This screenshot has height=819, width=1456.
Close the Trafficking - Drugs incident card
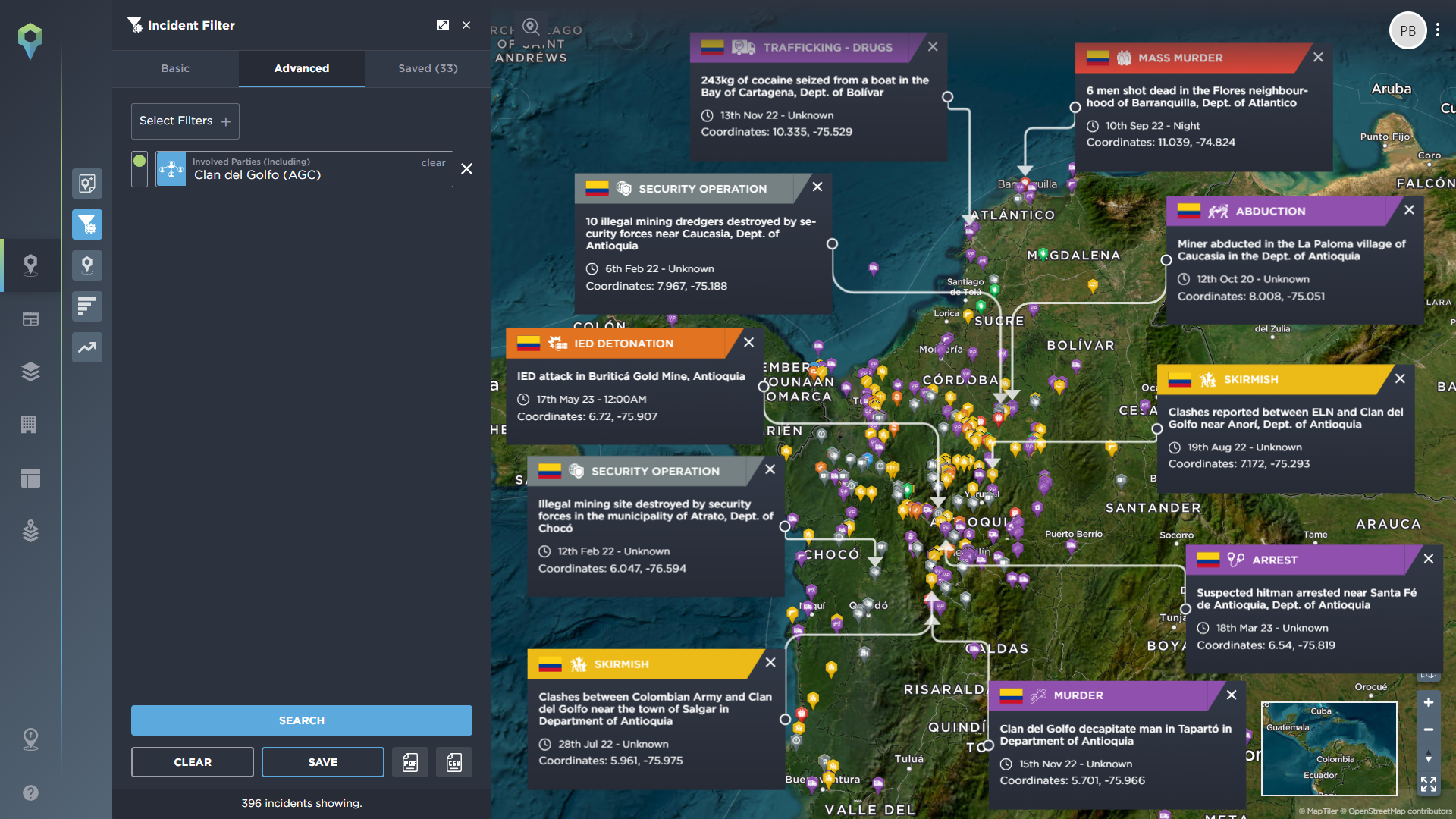coord(933,47)
